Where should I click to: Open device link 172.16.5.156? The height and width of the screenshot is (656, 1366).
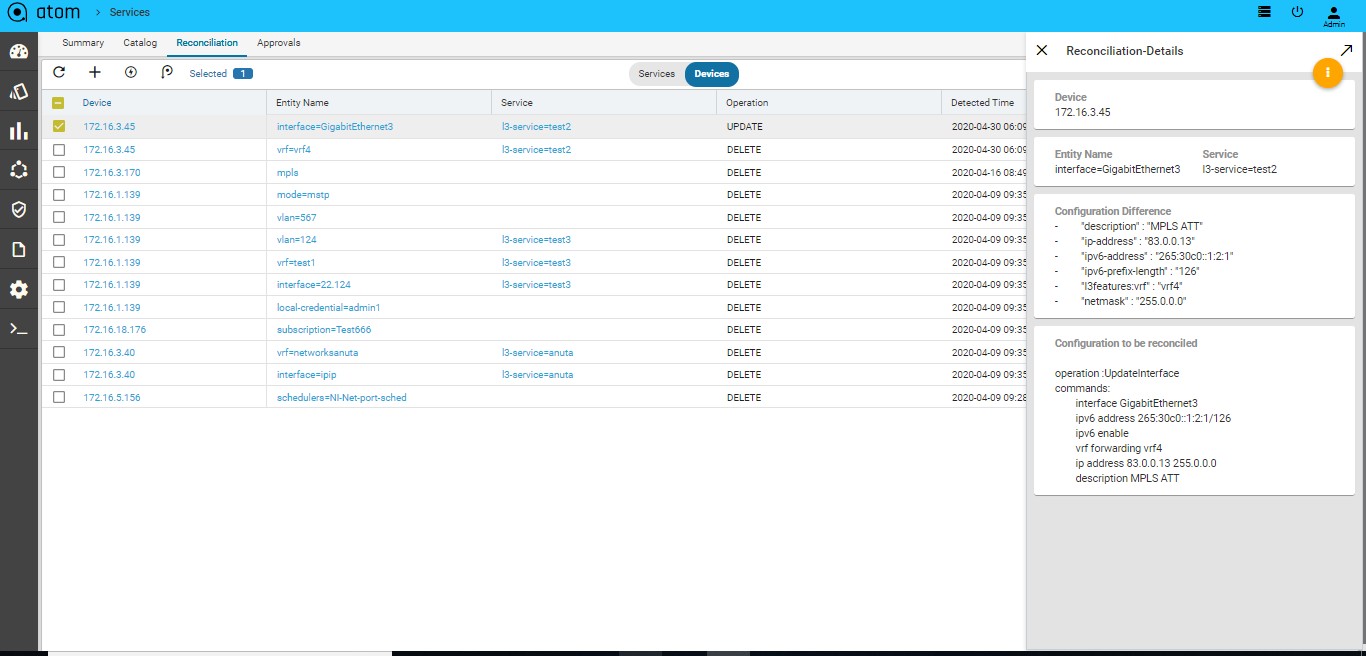pyautogui.click(x=112, y=397)
